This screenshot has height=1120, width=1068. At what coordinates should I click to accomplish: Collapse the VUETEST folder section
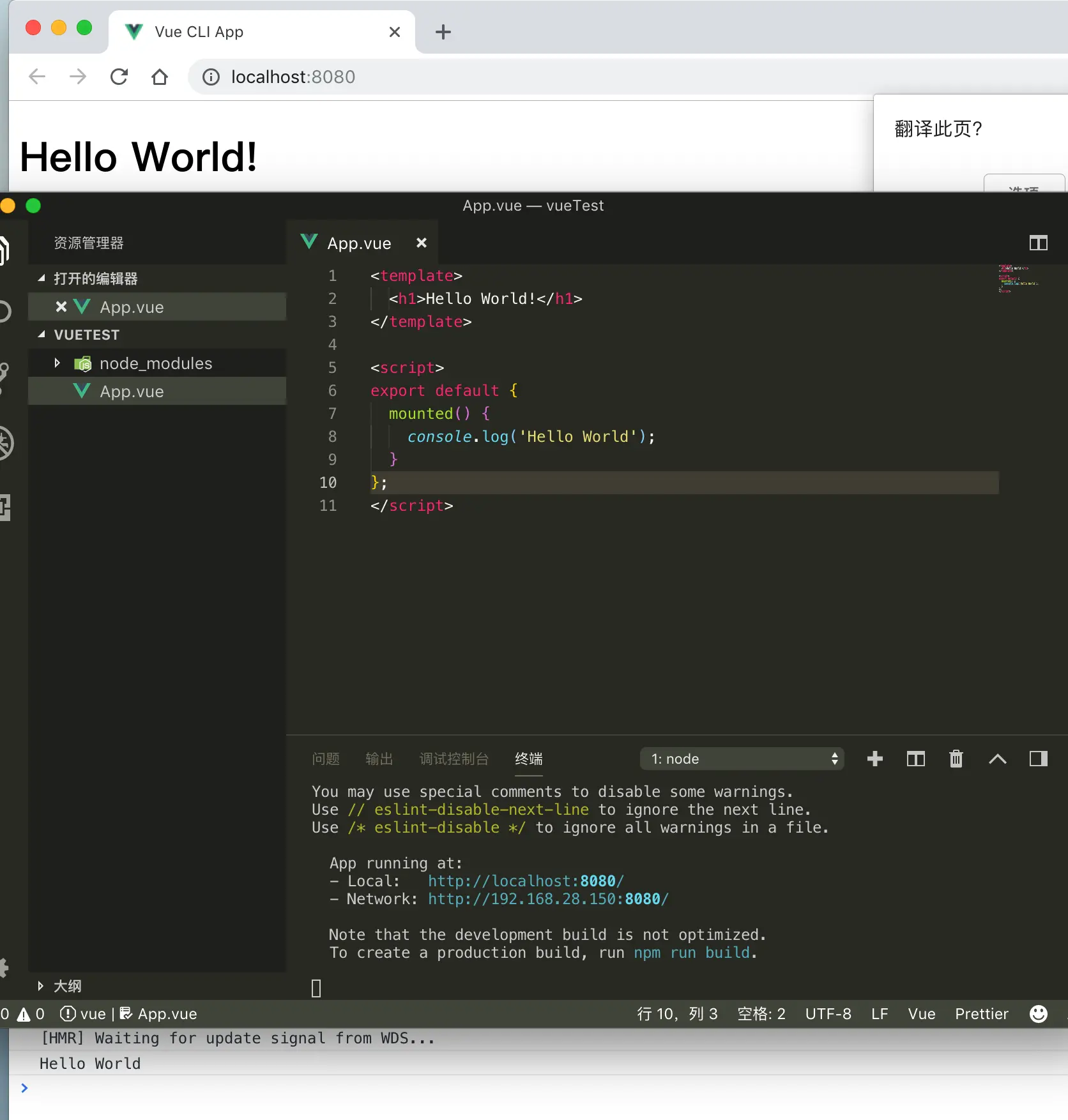[42, 335]
